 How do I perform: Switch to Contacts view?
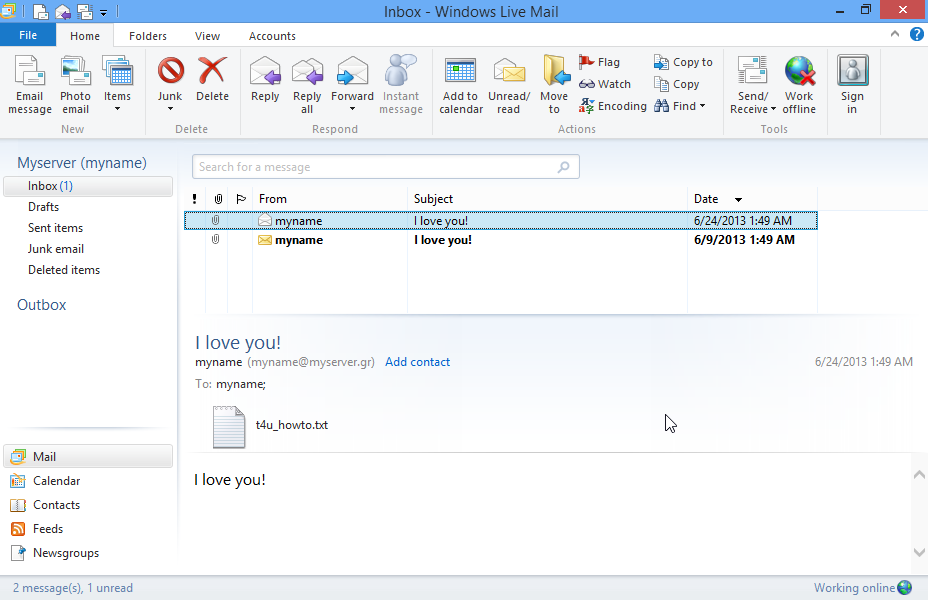[x=45, y=505]
